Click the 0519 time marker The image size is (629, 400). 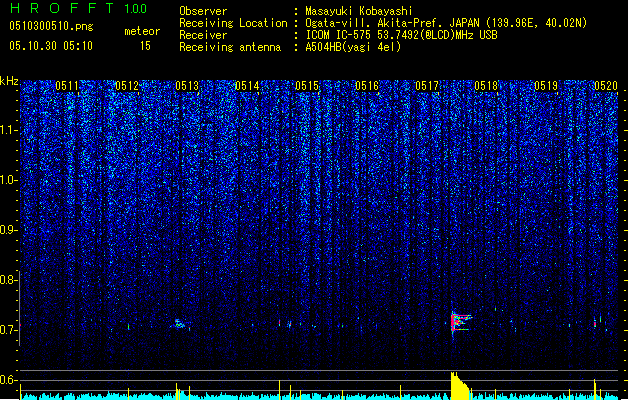pos(546,86)
